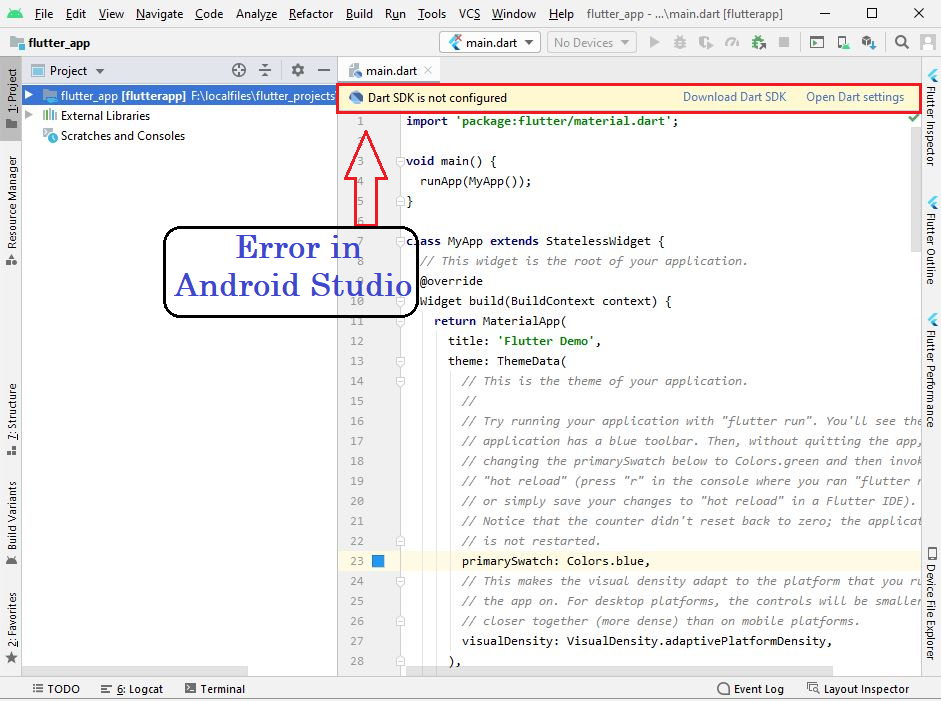The image size is (941, 701).
Task: Click the blue color swatch in gutter
Action: tap(378, 561)
